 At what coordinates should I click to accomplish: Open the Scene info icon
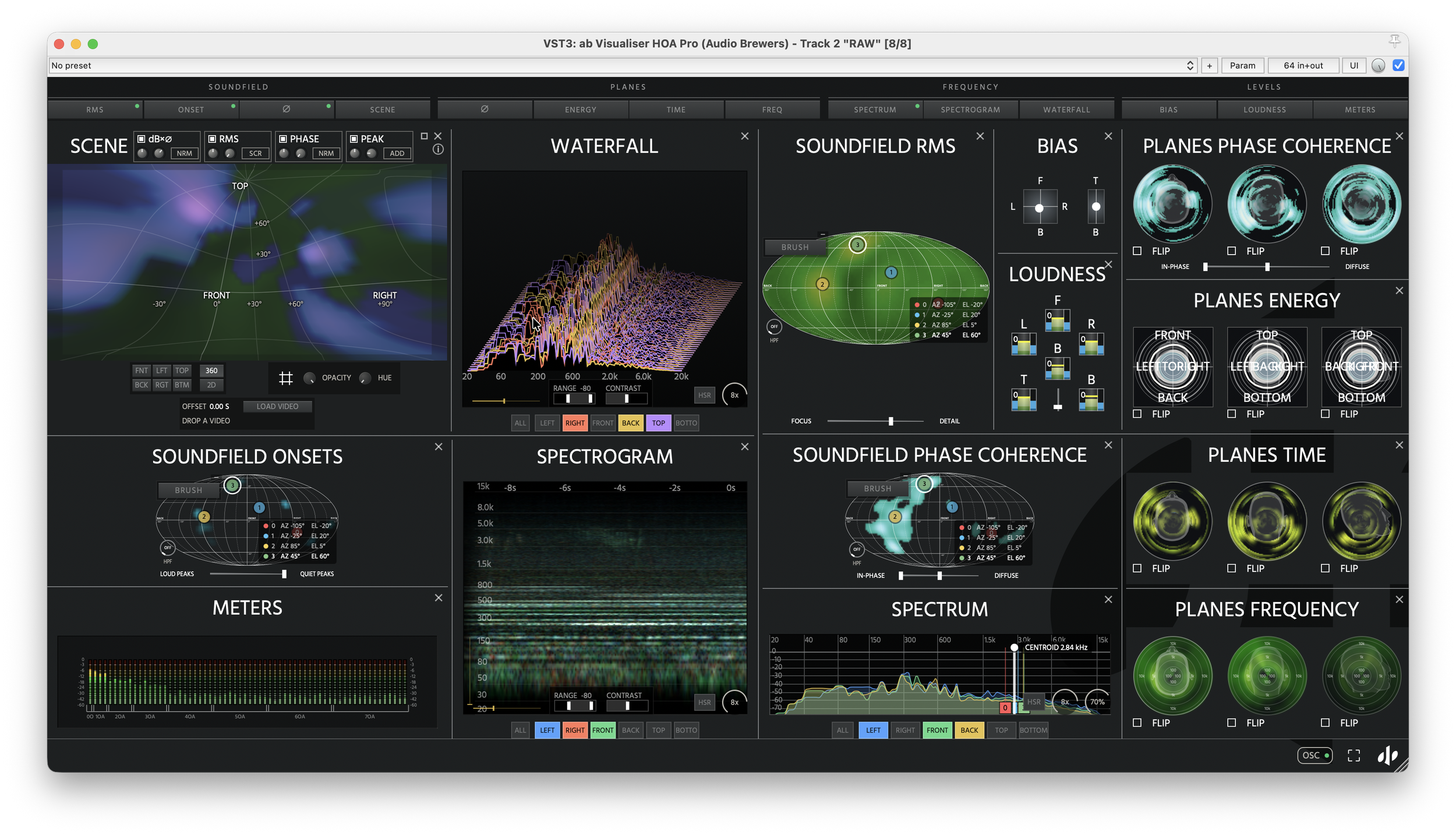(438, 149)
